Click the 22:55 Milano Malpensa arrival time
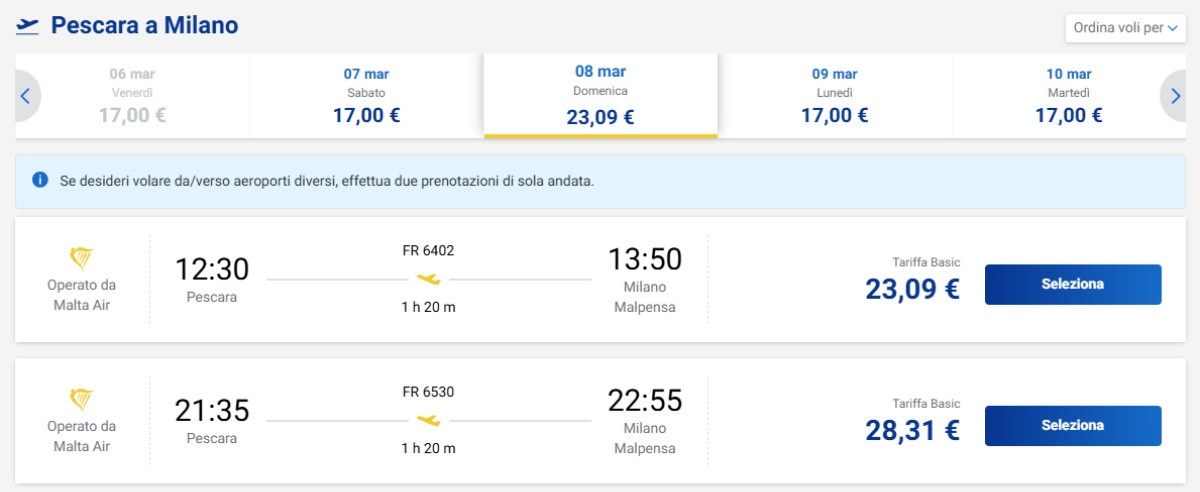Screen dimensions: 1200x492 tap(645, 401)
